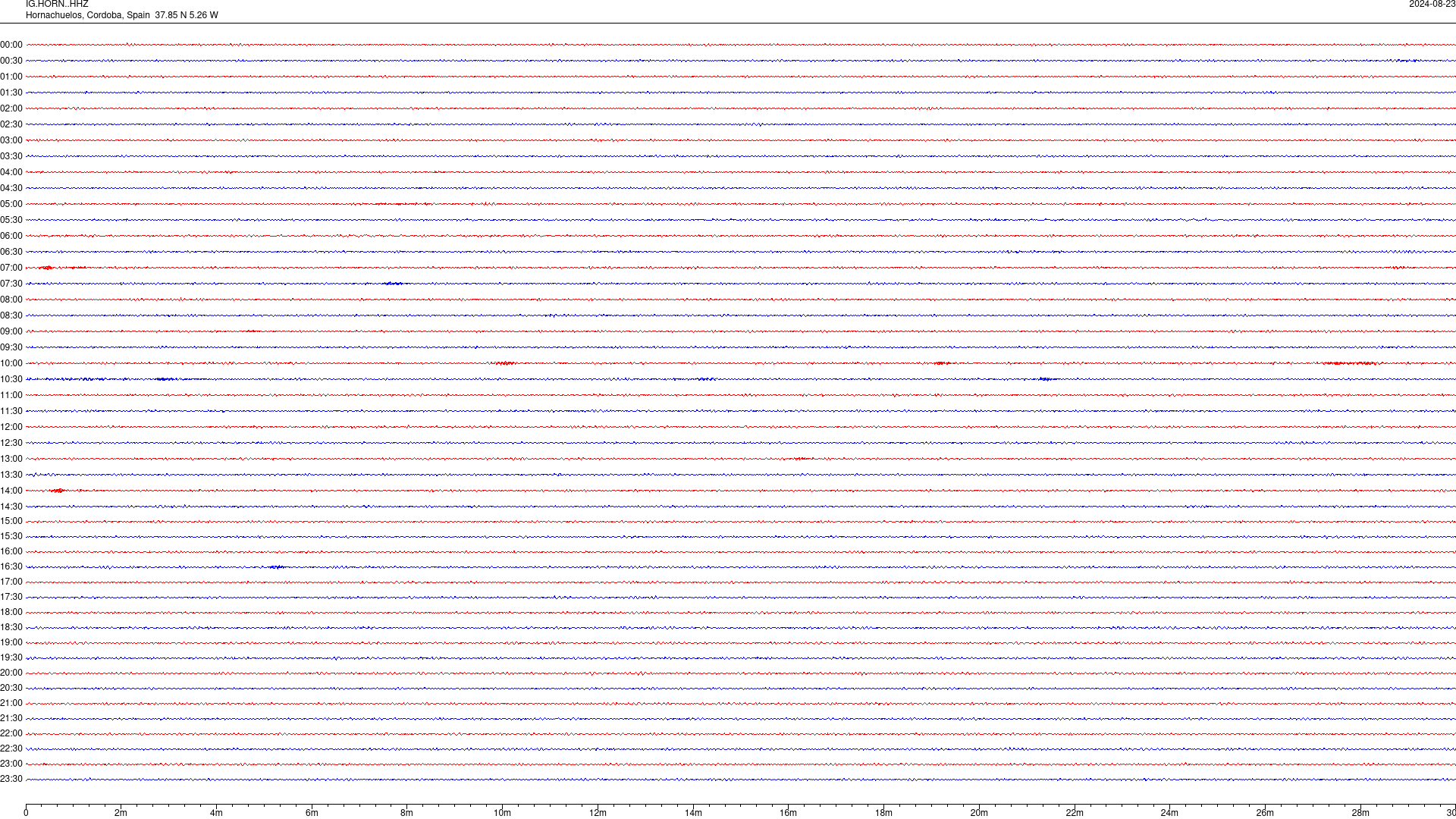Select the 10:30 trace time label
Image resolution: width=1456 pixels, height=819 pixels.
click(x=11, y=379)
